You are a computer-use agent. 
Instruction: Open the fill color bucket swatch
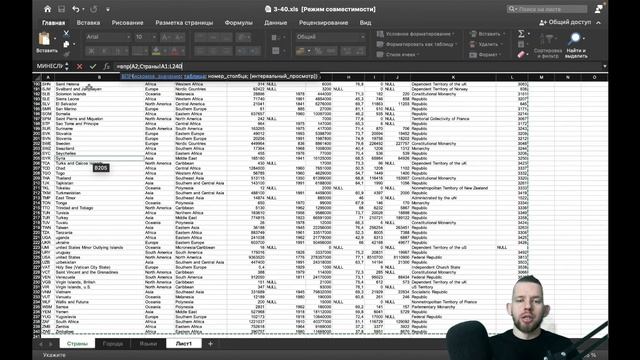(156, 51)
